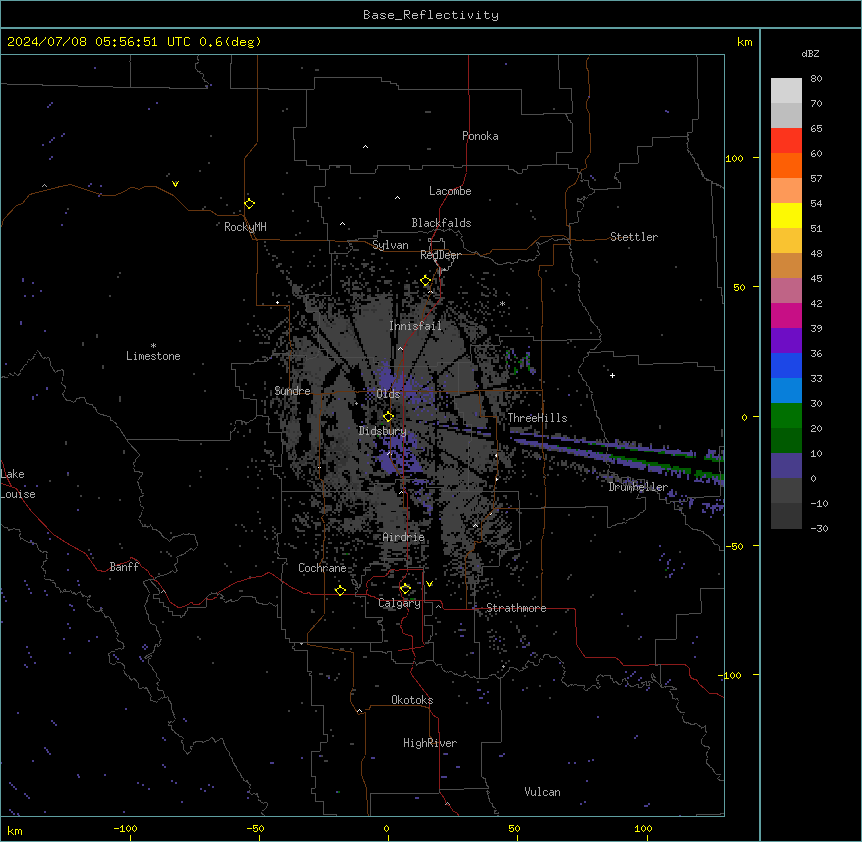The image size is (862, 842).
Task: Click the Strathmore city label
Action: (516, 608)
